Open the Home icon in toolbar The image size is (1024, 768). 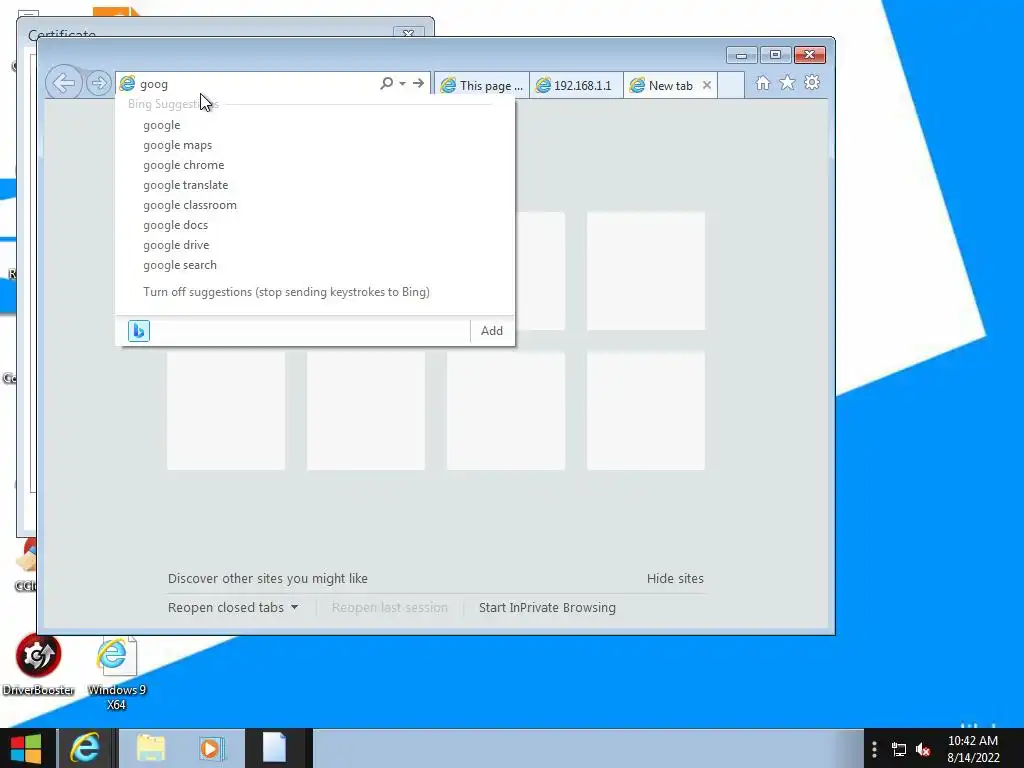[x=762, y=83]
